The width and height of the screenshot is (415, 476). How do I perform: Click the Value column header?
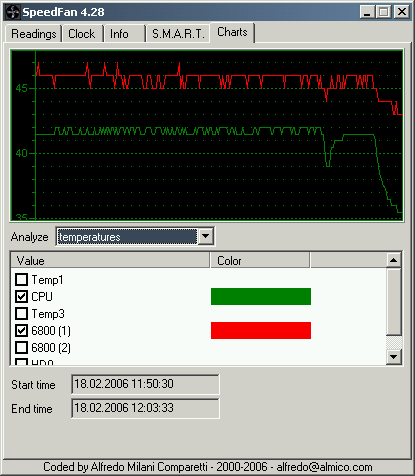coord(110,260)
